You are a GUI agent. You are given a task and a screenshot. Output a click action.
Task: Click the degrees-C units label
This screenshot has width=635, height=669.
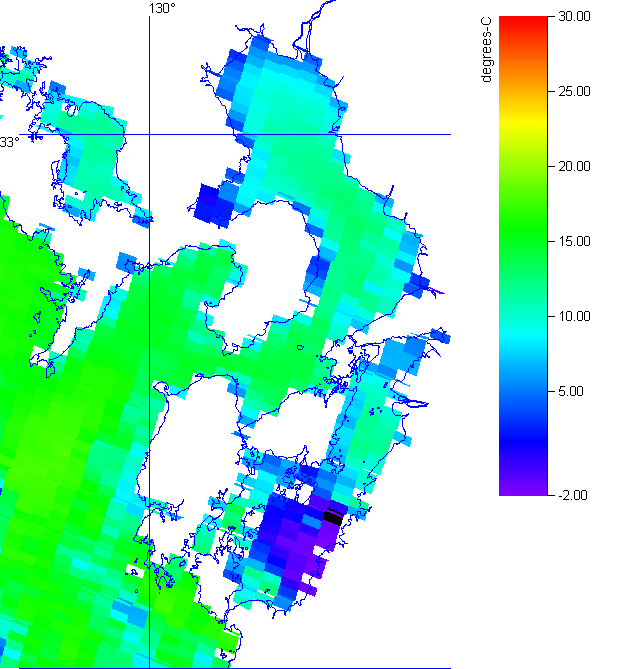point(486,49)
